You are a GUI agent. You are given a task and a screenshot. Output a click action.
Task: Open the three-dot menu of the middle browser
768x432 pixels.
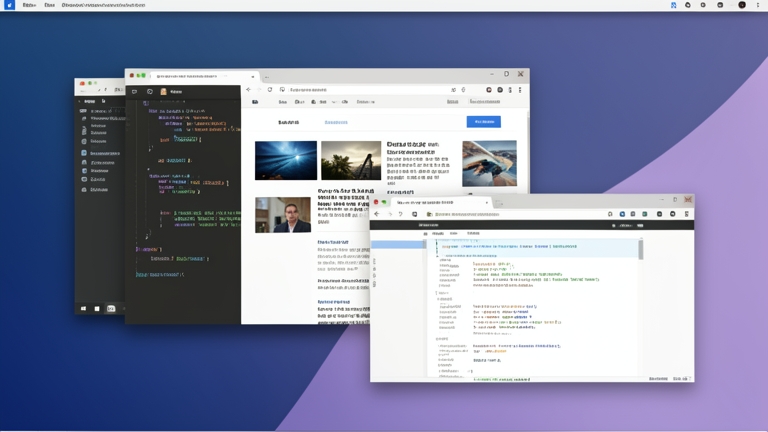(520, 90)
